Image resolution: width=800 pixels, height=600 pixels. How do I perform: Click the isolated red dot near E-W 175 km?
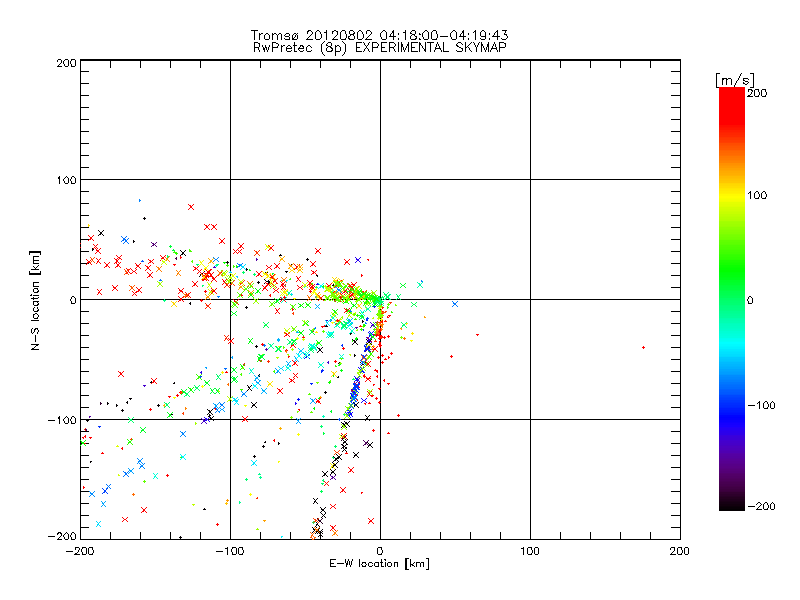(x=643, y=347)
